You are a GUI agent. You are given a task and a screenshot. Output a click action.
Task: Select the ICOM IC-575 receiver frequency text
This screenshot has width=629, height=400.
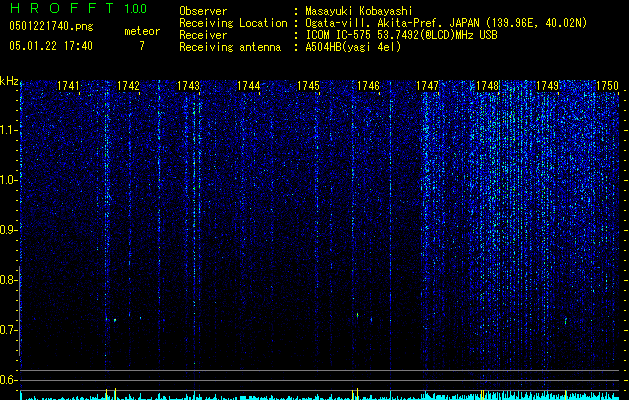pyautogui.click(x=401, y=35)
